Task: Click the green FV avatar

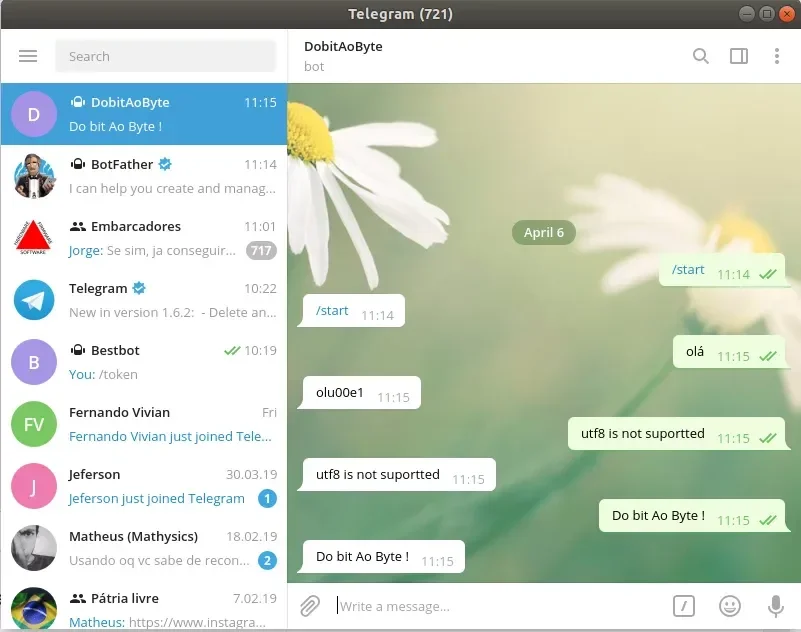Action: (34, 424)
